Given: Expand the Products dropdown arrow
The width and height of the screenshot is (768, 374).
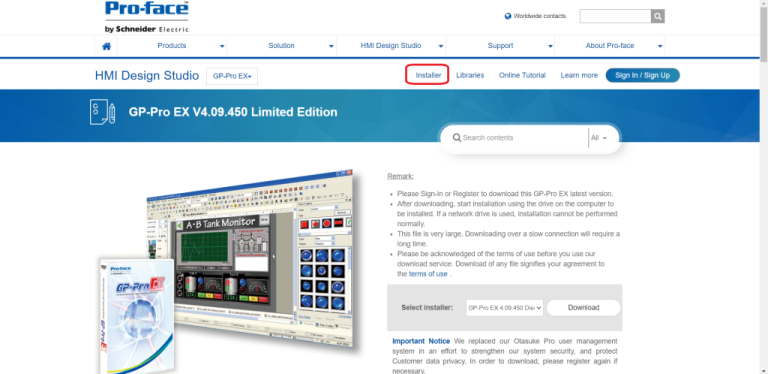Looking at the screenshot, I should point(222,47).
